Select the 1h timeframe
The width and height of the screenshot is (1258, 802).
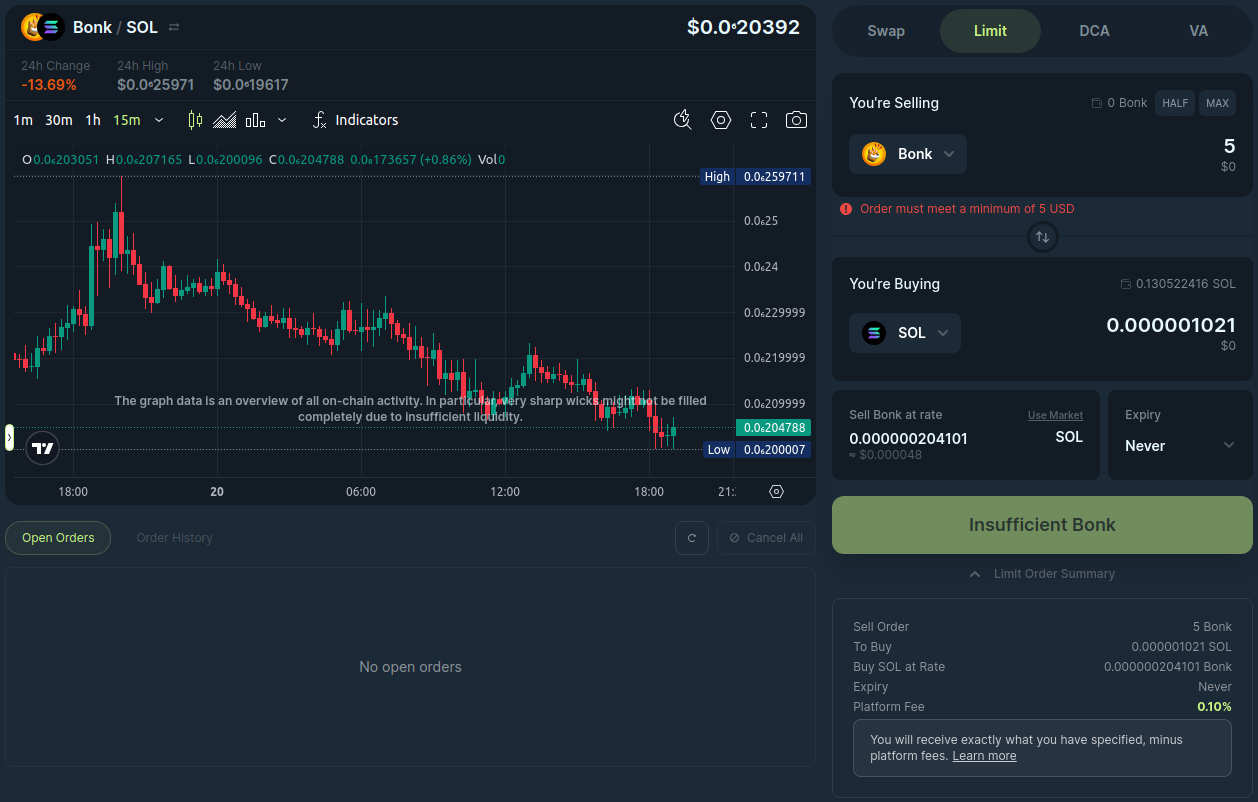click(x=93, y=120)
